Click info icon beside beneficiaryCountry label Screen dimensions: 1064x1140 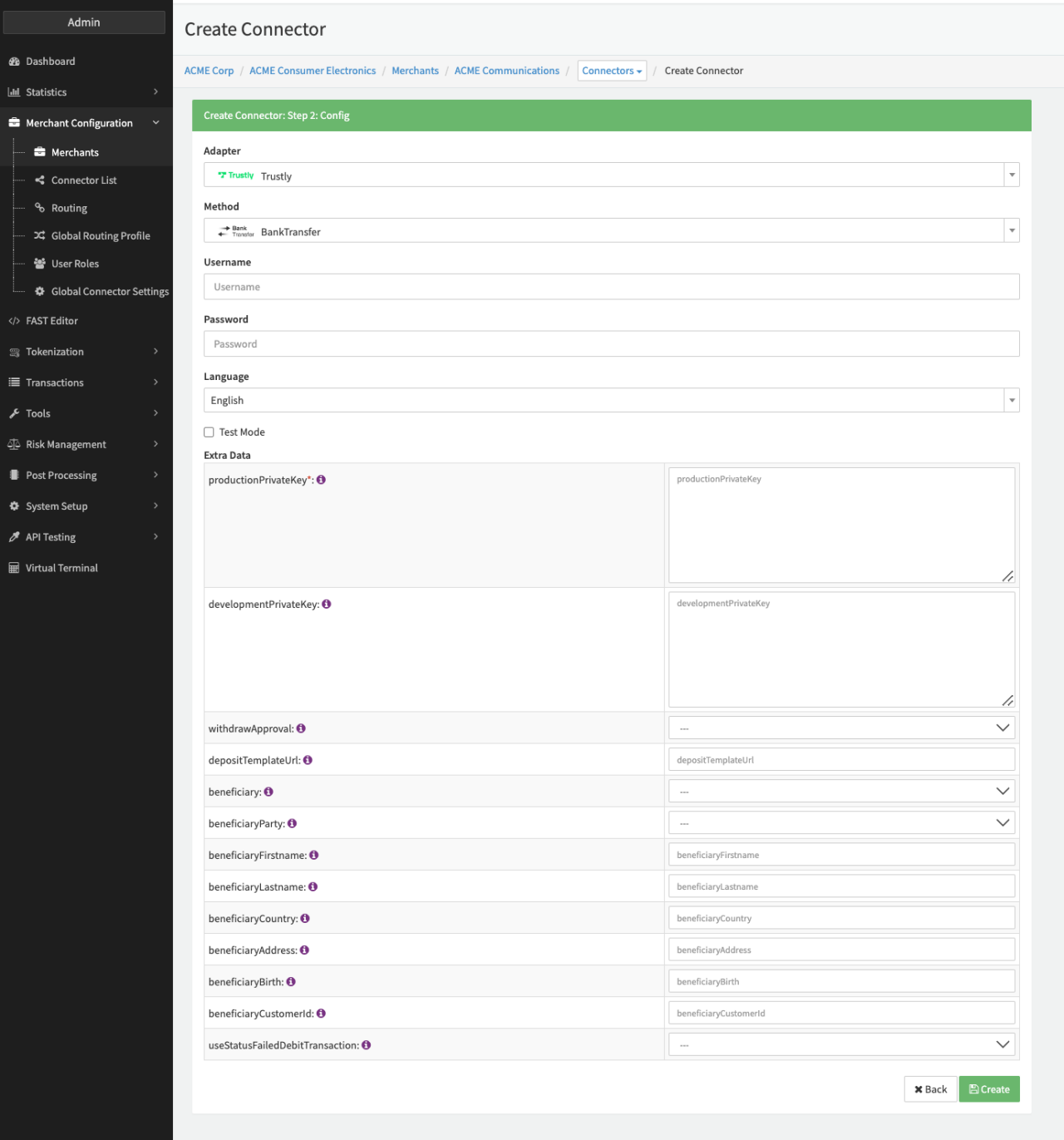tap(305, 919)
